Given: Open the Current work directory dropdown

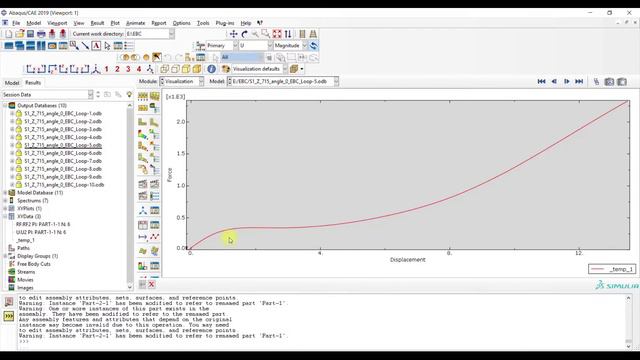Looking at the screenshot, I should pyautogui.click(x=172, y=34).
